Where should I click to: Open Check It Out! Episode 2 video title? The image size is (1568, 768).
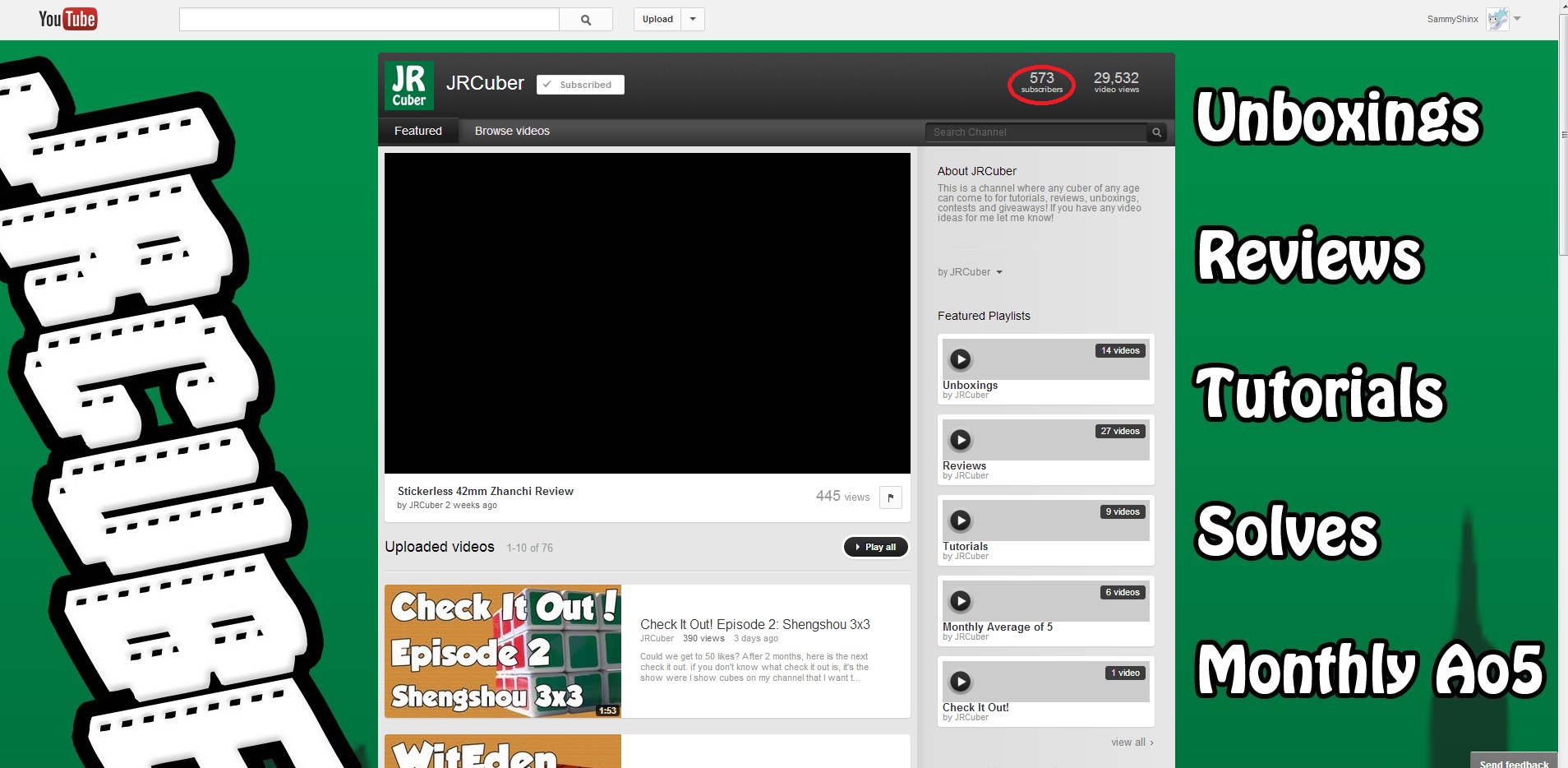click(x=755, y=624)
